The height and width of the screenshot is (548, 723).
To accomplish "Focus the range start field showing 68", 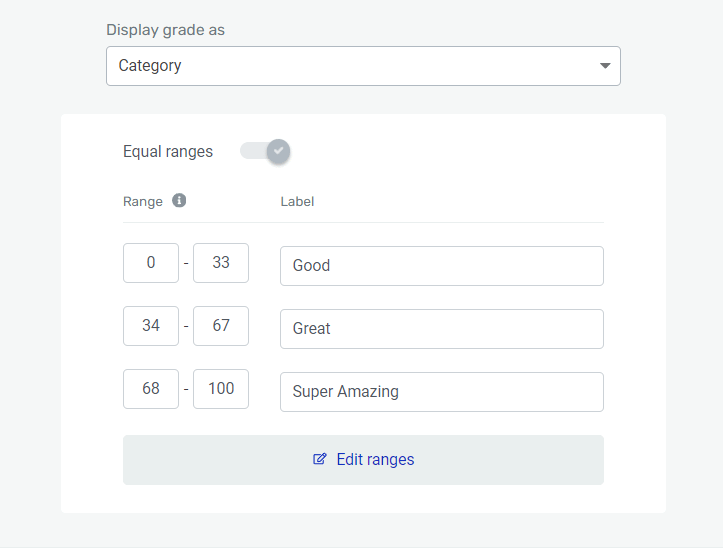I will point(151,389).
